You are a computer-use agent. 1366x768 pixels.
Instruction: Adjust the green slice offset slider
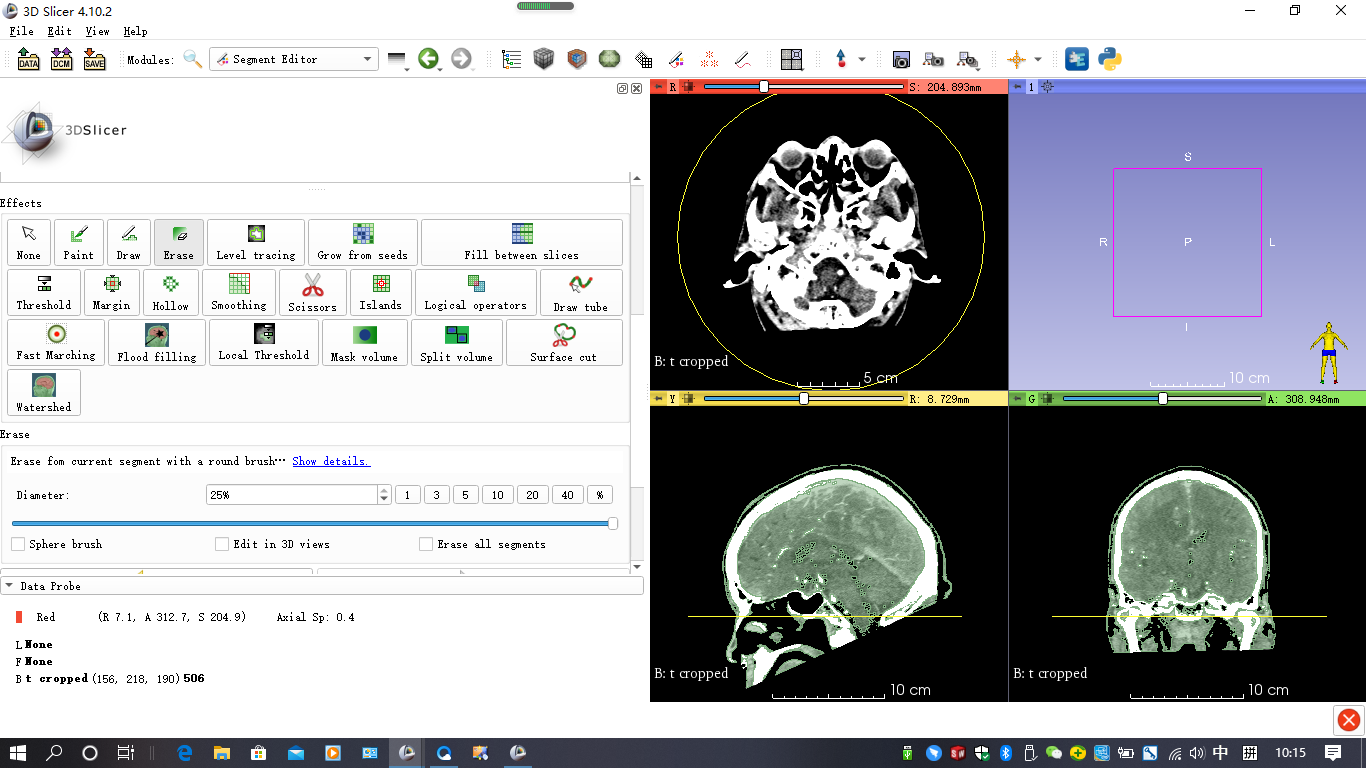click(1162, 399)
